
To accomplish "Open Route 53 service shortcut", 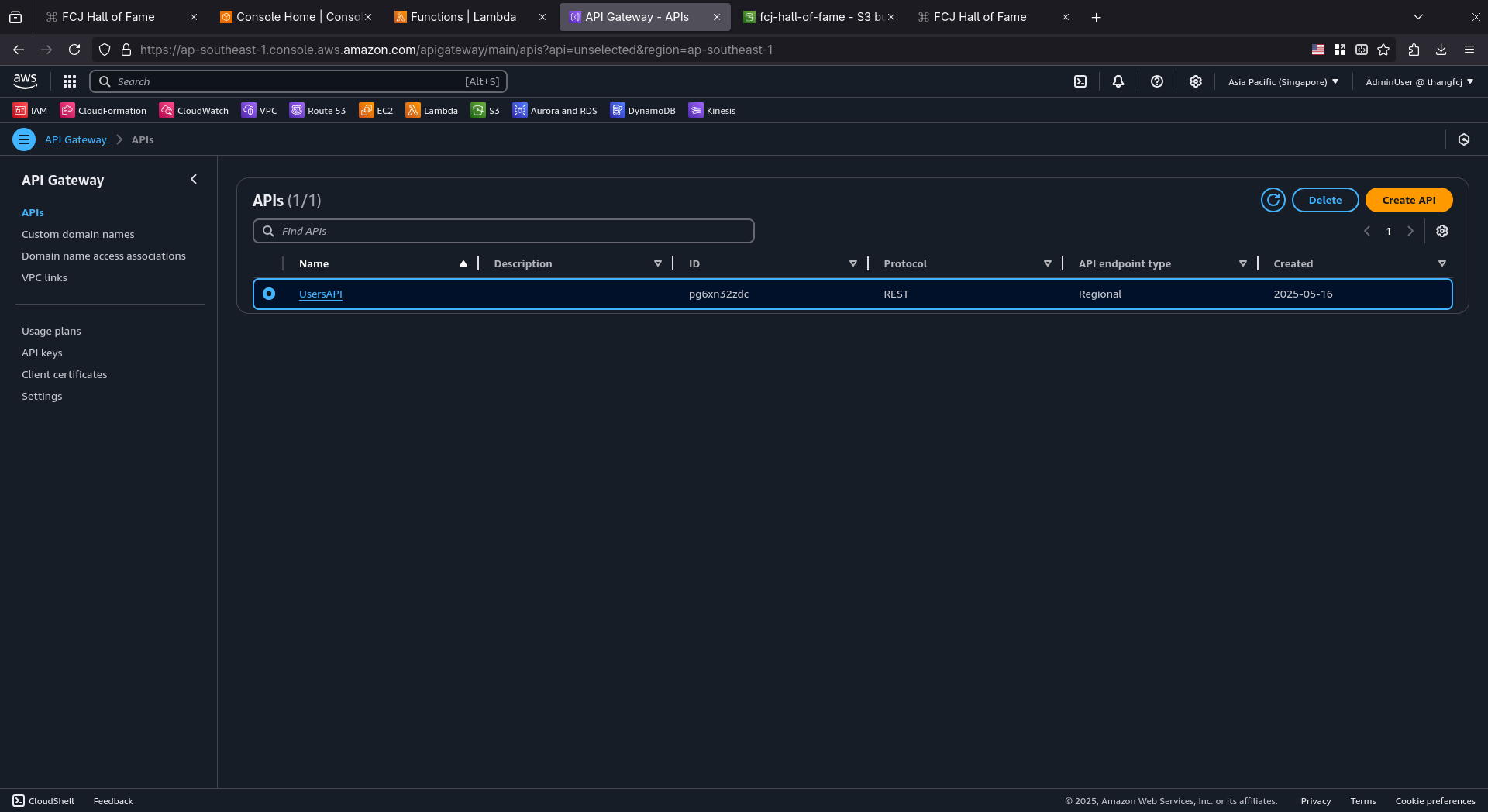I will (318, 110).
